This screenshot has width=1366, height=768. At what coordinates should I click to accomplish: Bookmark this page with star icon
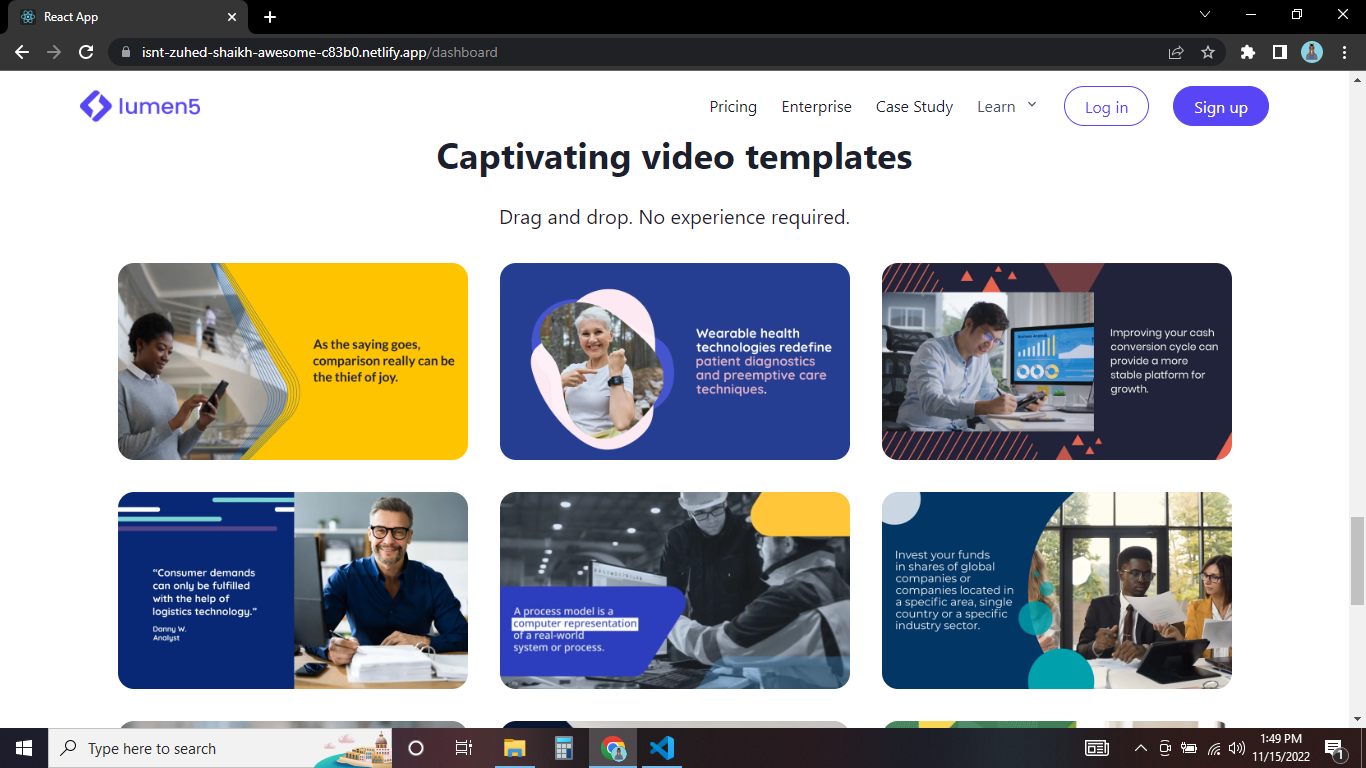coord(1208,52)
